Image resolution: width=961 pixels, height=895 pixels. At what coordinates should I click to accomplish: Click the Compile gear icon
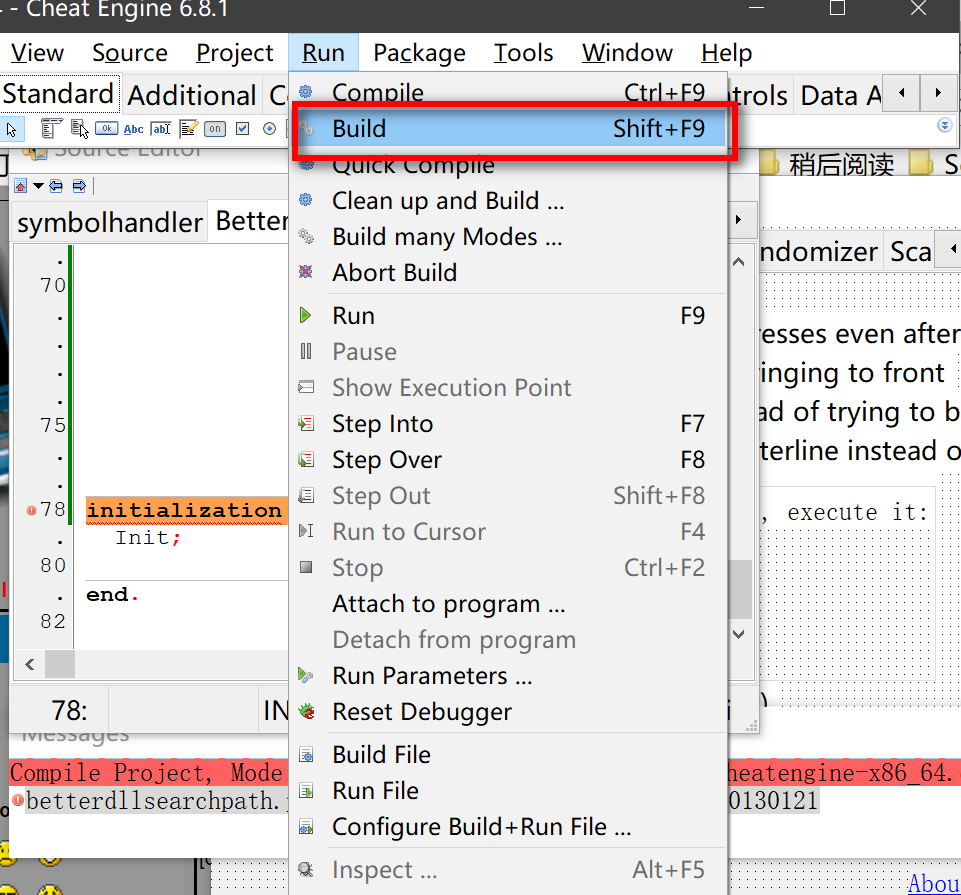point(305,92)
